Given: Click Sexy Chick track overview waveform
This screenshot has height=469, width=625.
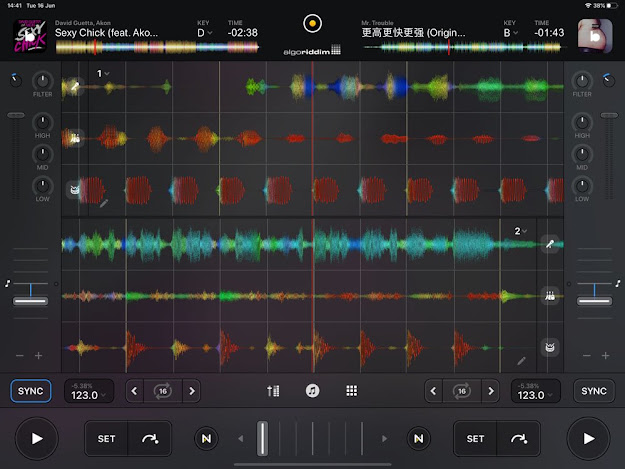Looking at the screenshot, I should point(157,47).
